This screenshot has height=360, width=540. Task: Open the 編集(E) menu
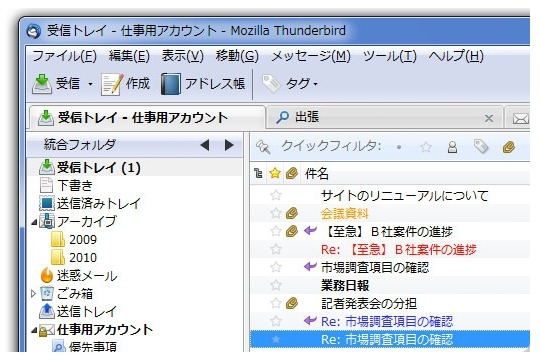129,56
